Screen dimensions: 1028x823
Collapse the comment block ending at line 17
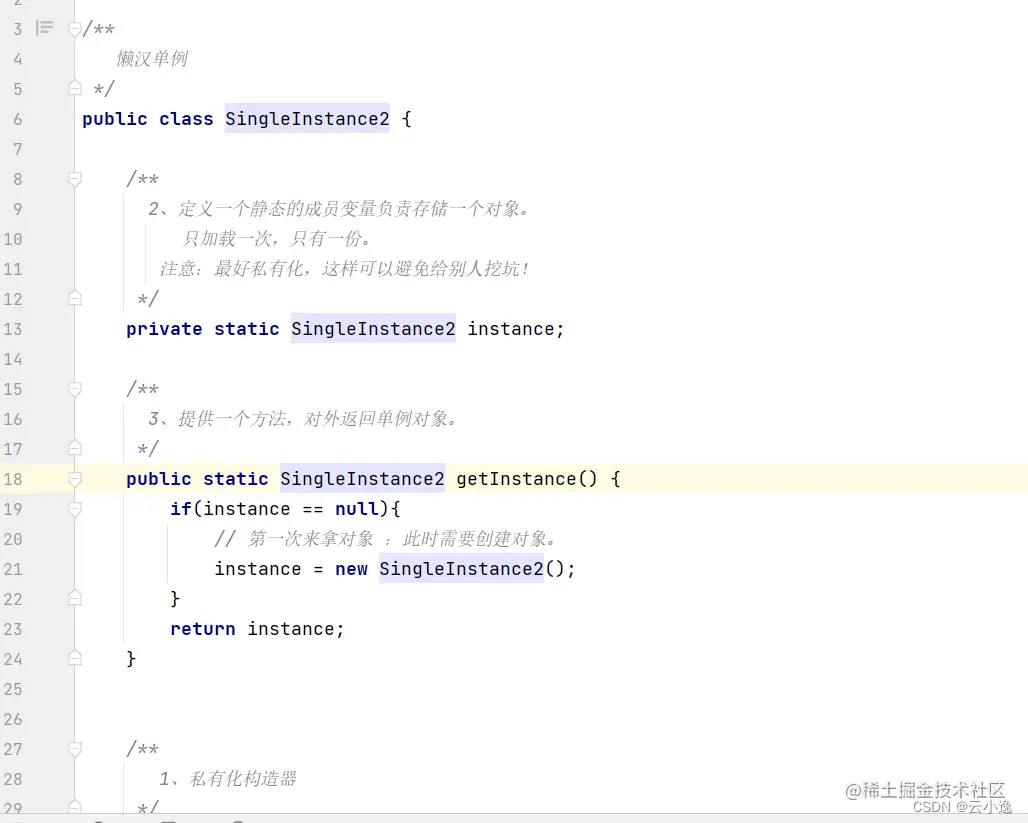point(75,449)
